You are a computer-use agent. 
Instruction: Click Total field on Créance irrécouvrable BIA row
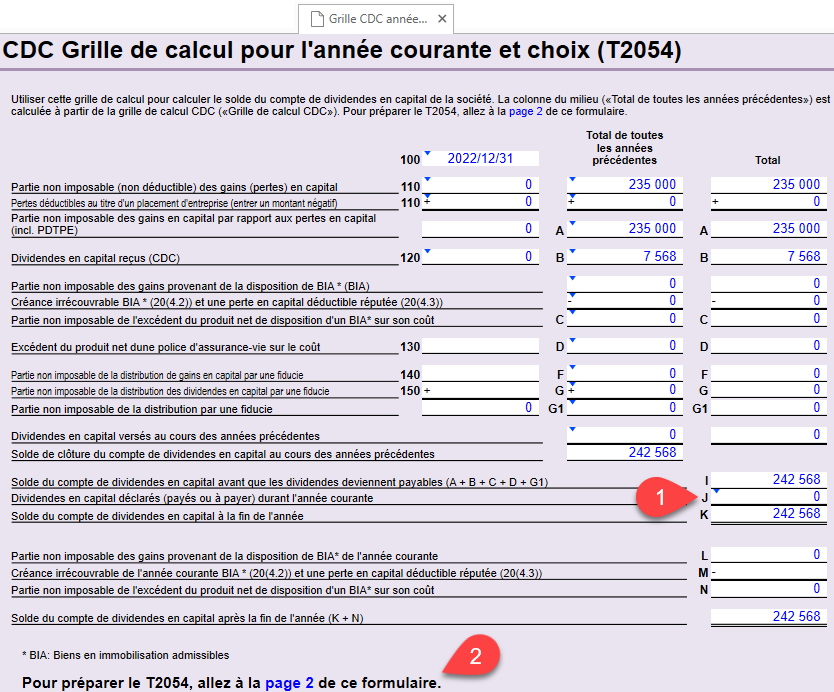tap(769, 301)
